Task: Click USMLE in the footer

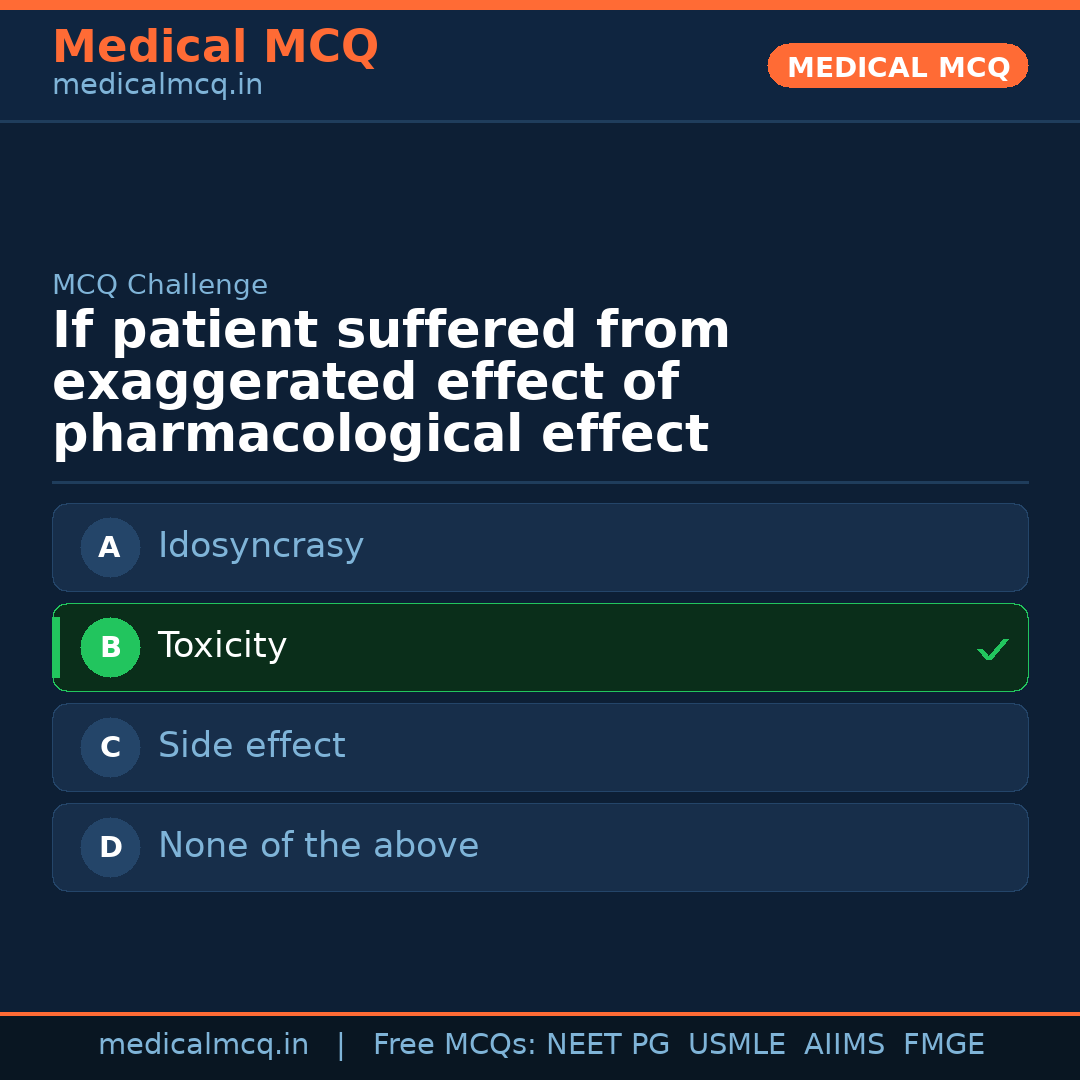Action: pos(737,1043)
